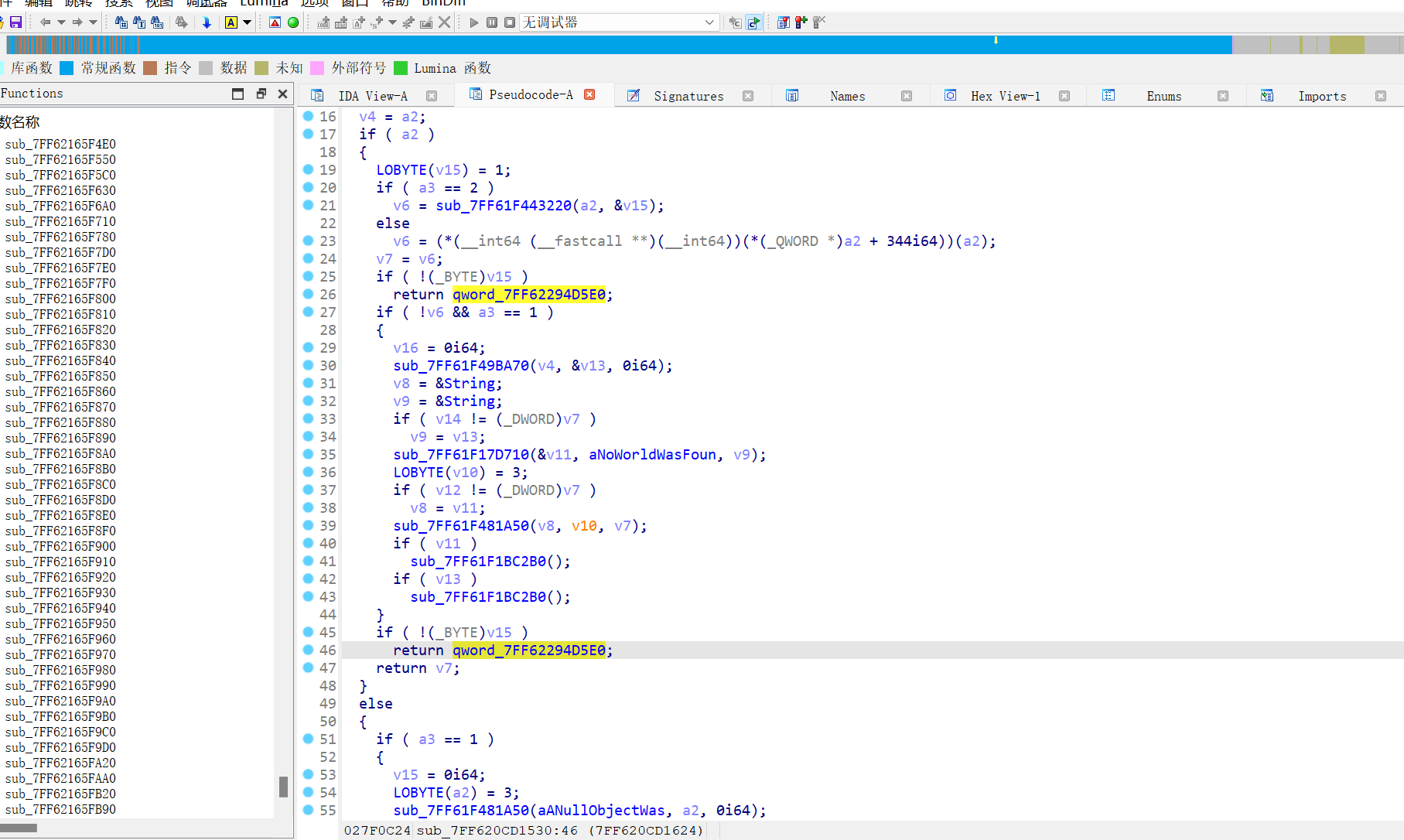The height and width of the screenshot is (840, 1404).
Task: Click the back navigation arrow
Action: click(x=46, y=22)
